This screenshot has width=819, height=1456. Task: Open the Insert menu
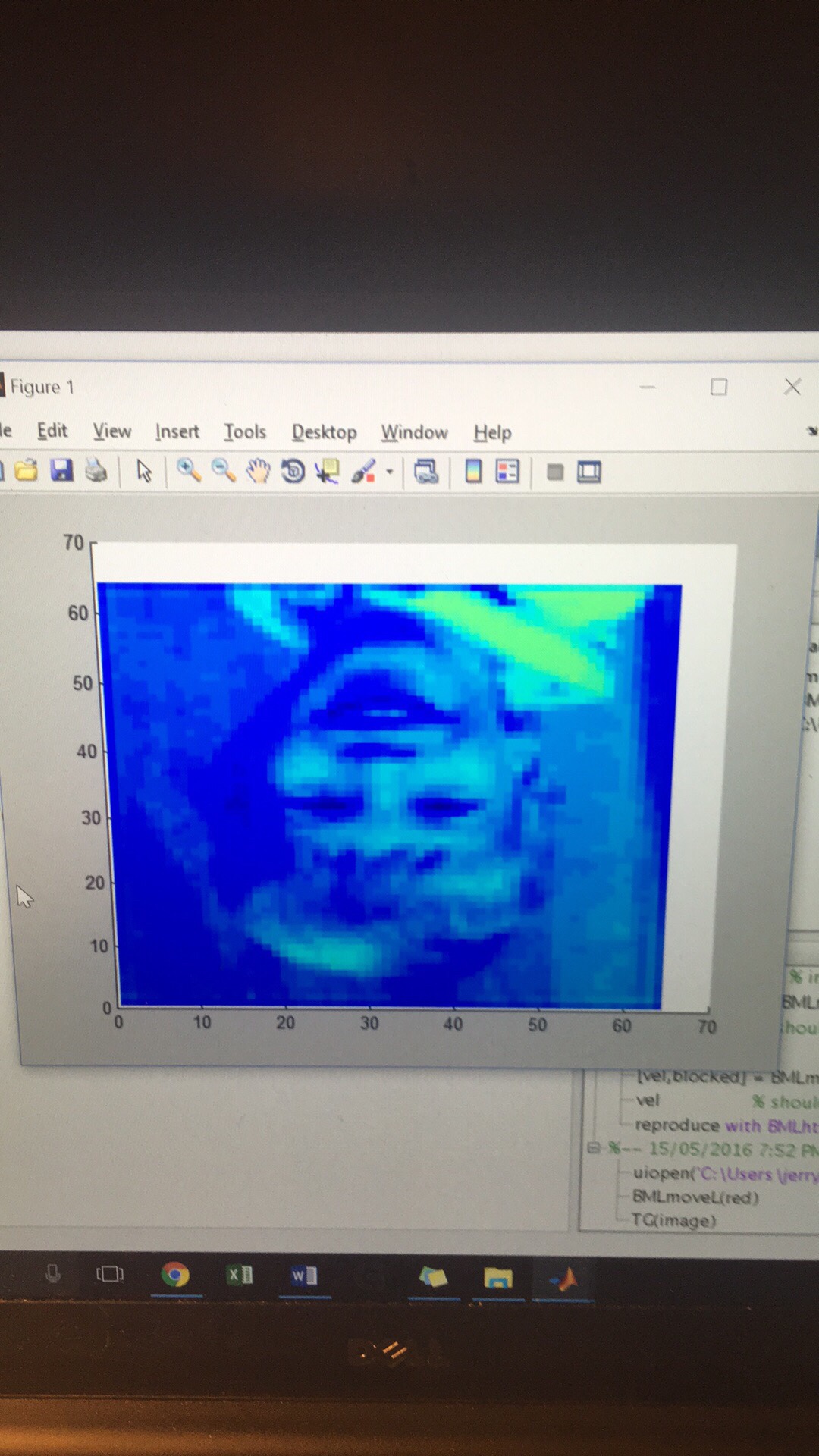coord(177,431)
